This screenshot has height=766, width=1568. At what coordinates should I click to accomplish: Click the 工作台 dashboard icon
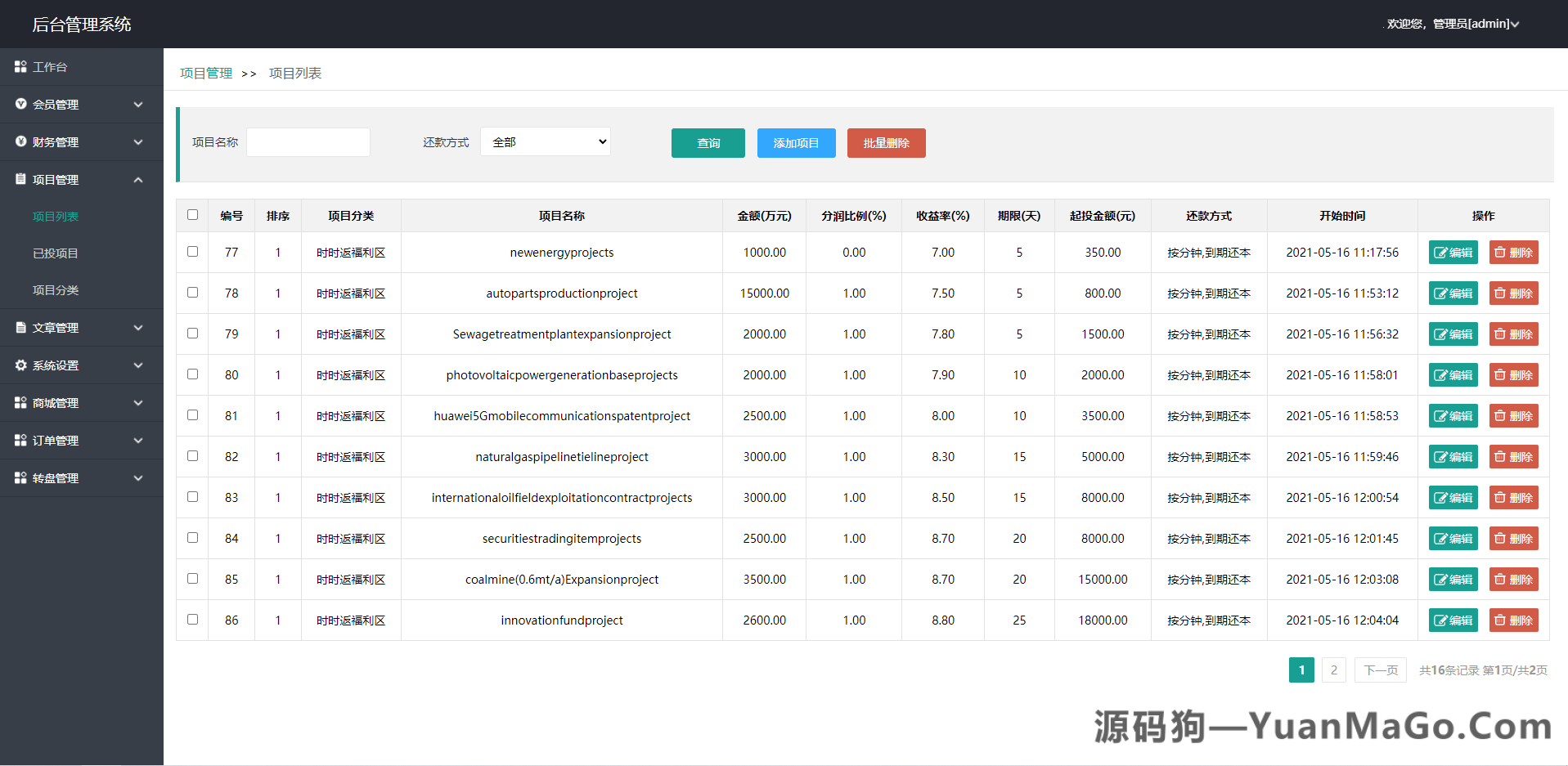click(20, 66)
